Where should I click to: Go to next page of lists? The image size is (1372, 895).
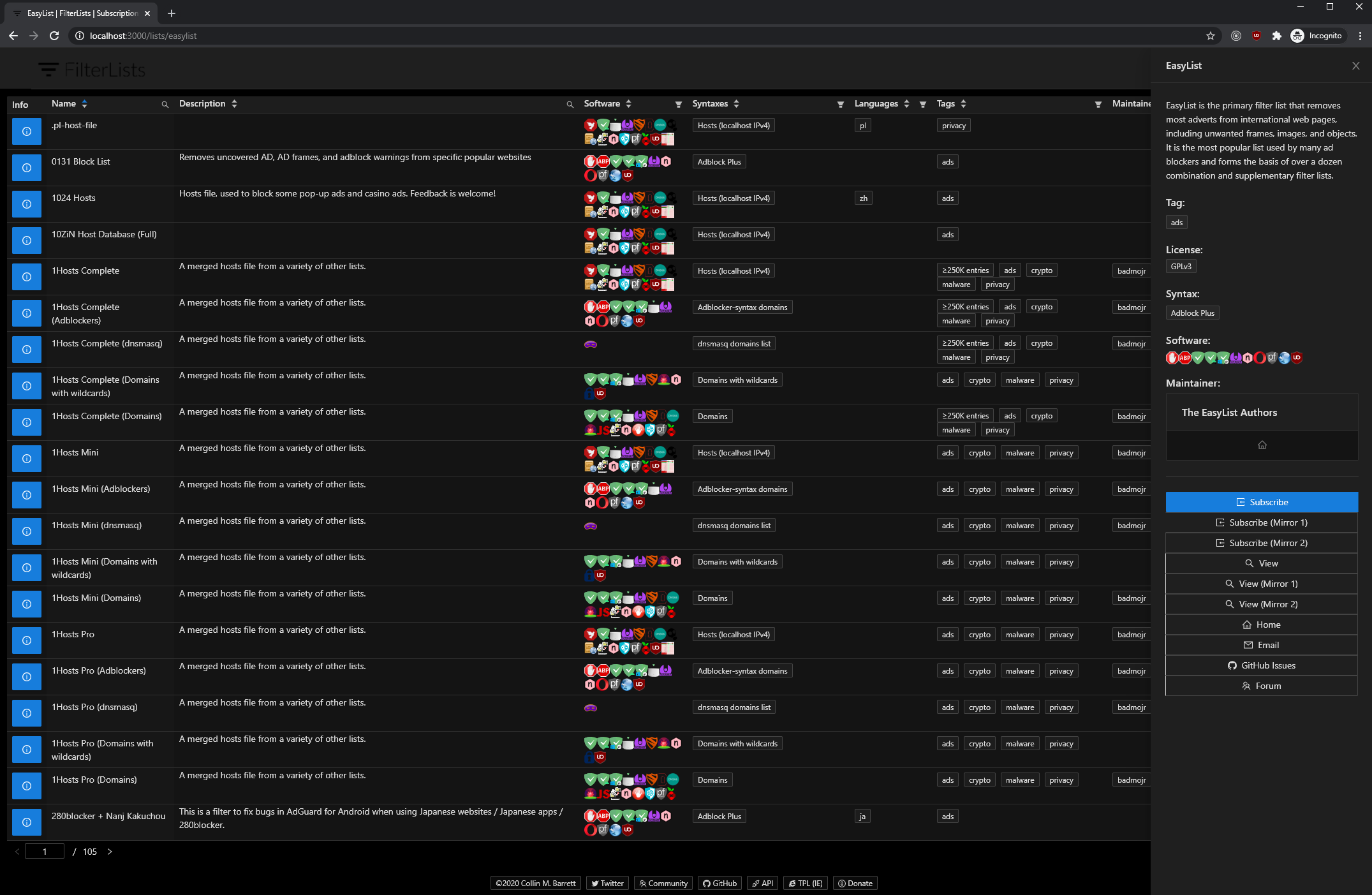(x=110, y=852)
